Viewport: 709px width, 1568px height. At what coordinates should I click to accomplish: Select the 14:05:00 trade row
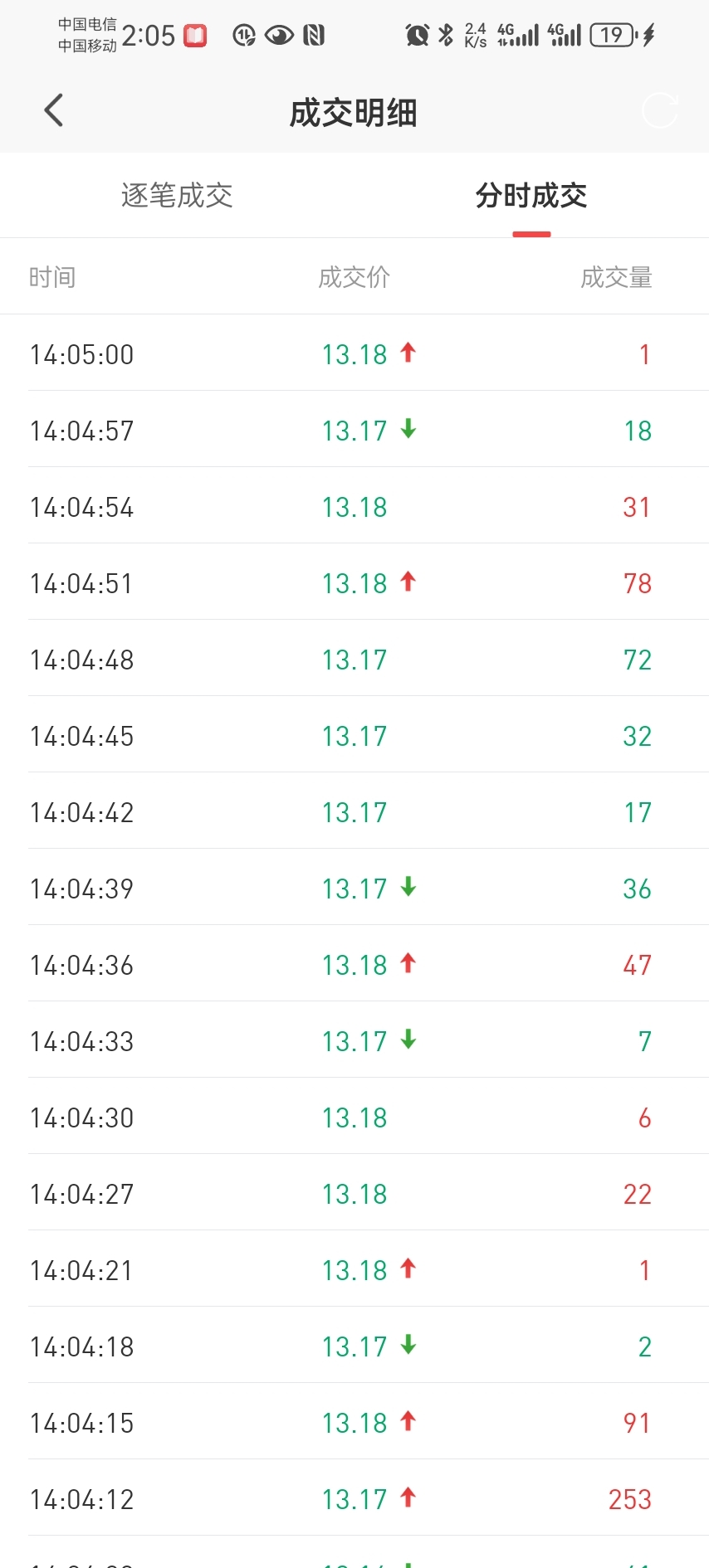coord(354,354)
